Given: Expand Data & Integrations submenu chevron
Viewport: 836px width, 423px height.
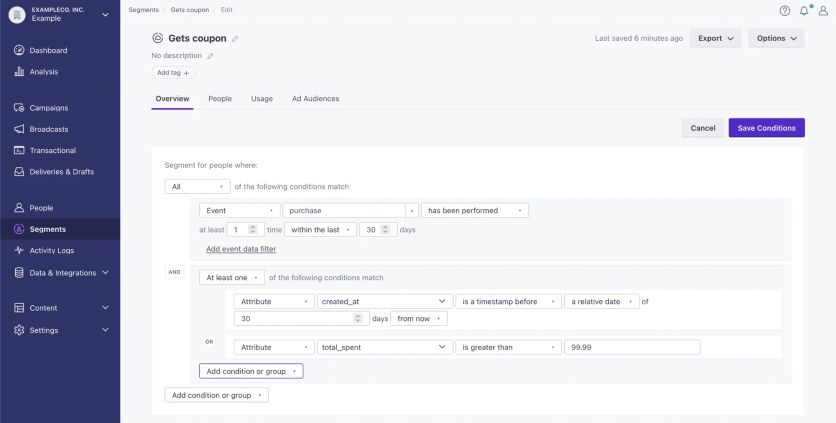Looking at the screenshot, I should (x=105, y=273).
